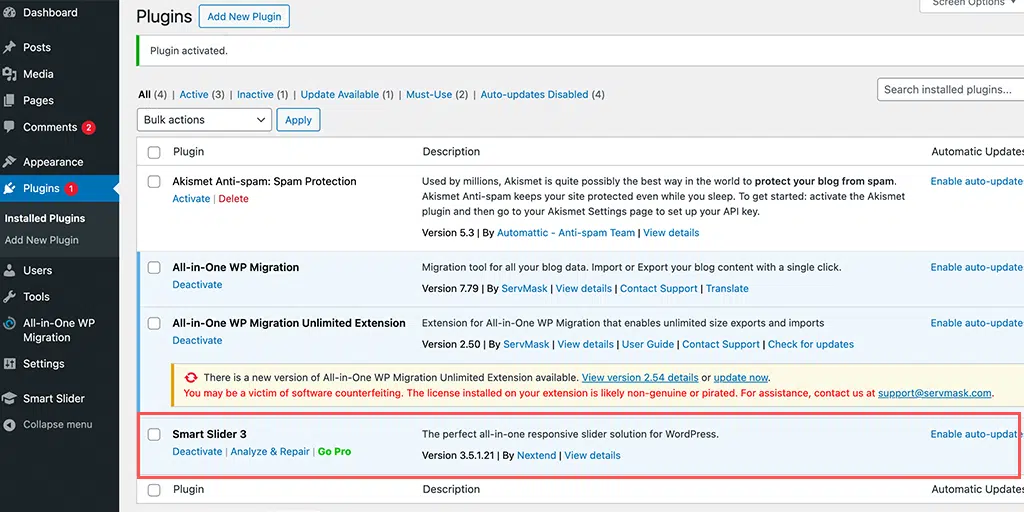This screenshot has height=512, width=1024.
Task: Open Installed Plugins submenu item
Action: pyautogui.click(x=45, y=219)
